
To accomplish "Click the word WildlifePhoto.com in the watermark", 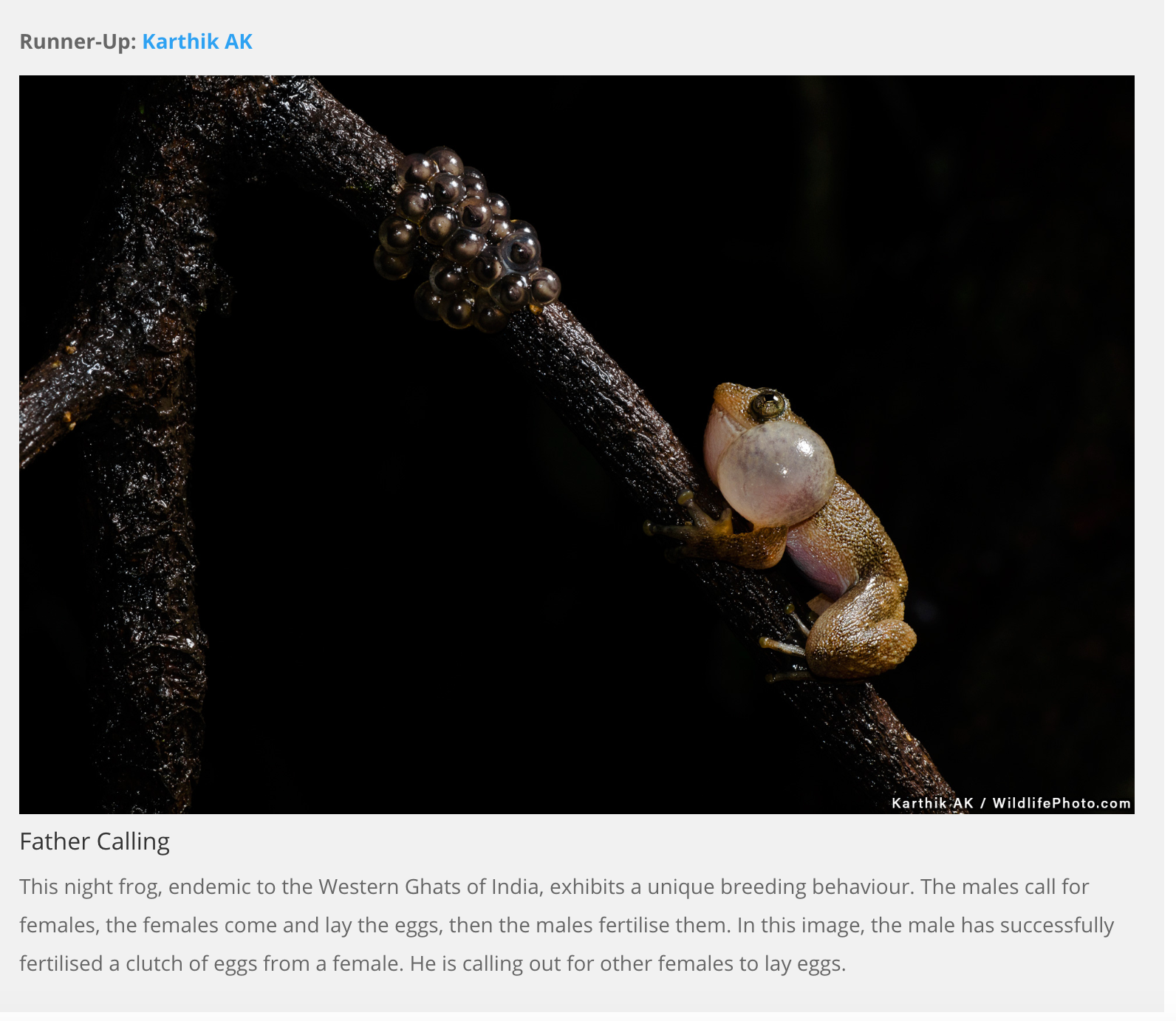I will (1062, 803).
